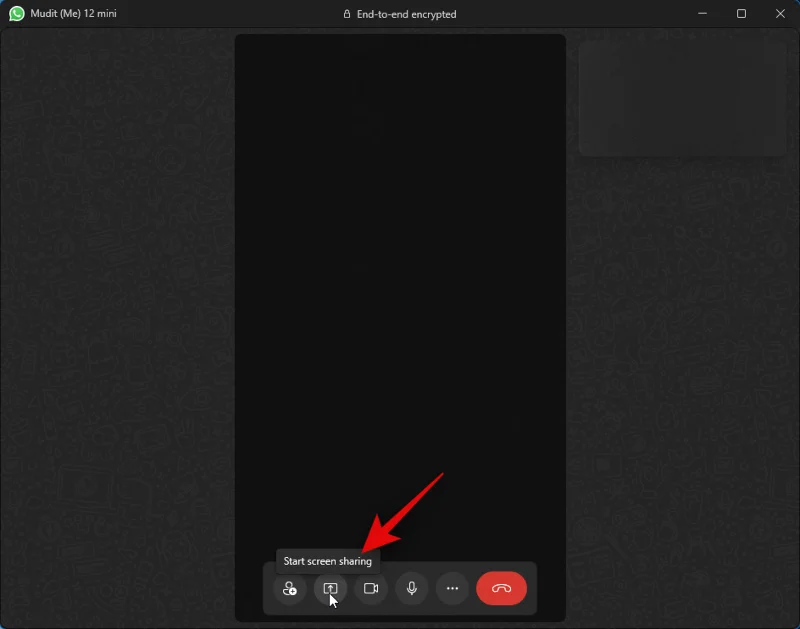Click the End-to-end encrypted lock icon
800x629 pixels.
tap(346, 14)
